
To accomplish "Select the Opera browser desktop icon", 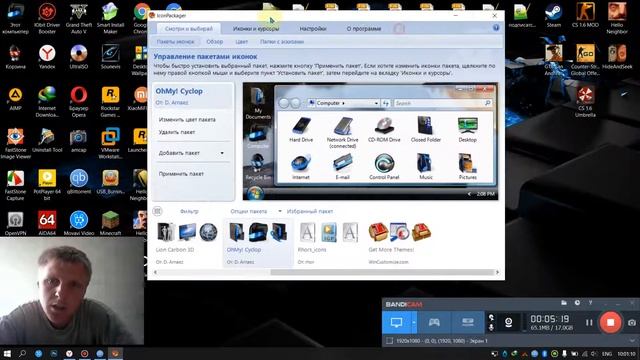I will [79, 102].
